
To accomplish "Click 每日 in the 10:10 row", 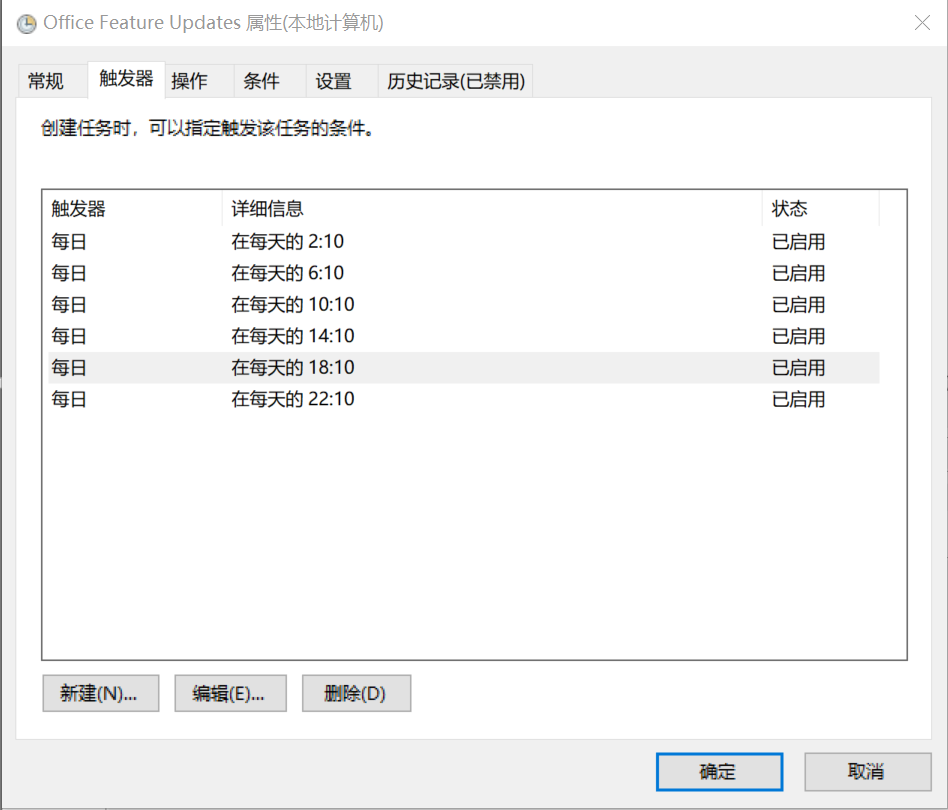I will pyautogui.click(x=69, y=305).
